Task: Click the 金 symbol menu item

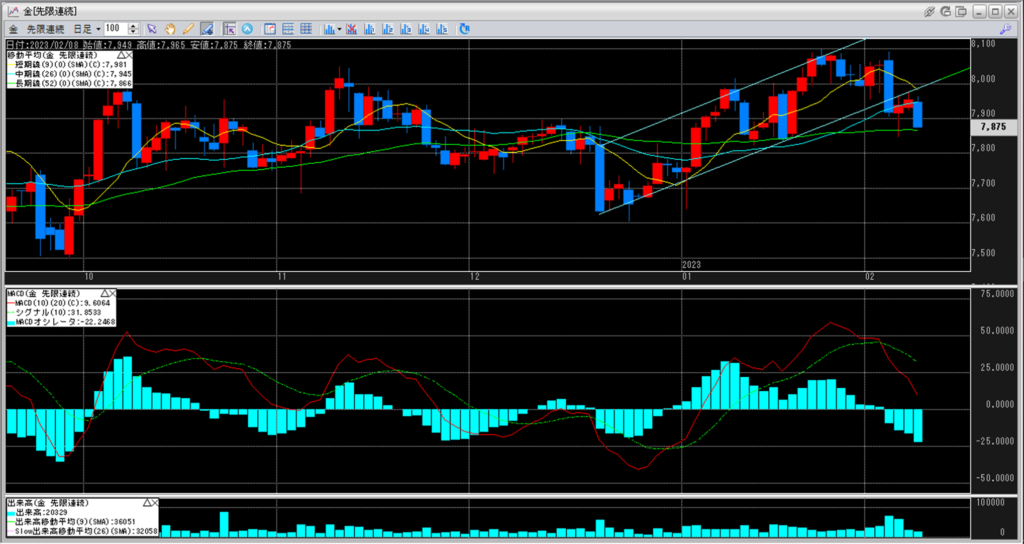Action: coord(14,29)
